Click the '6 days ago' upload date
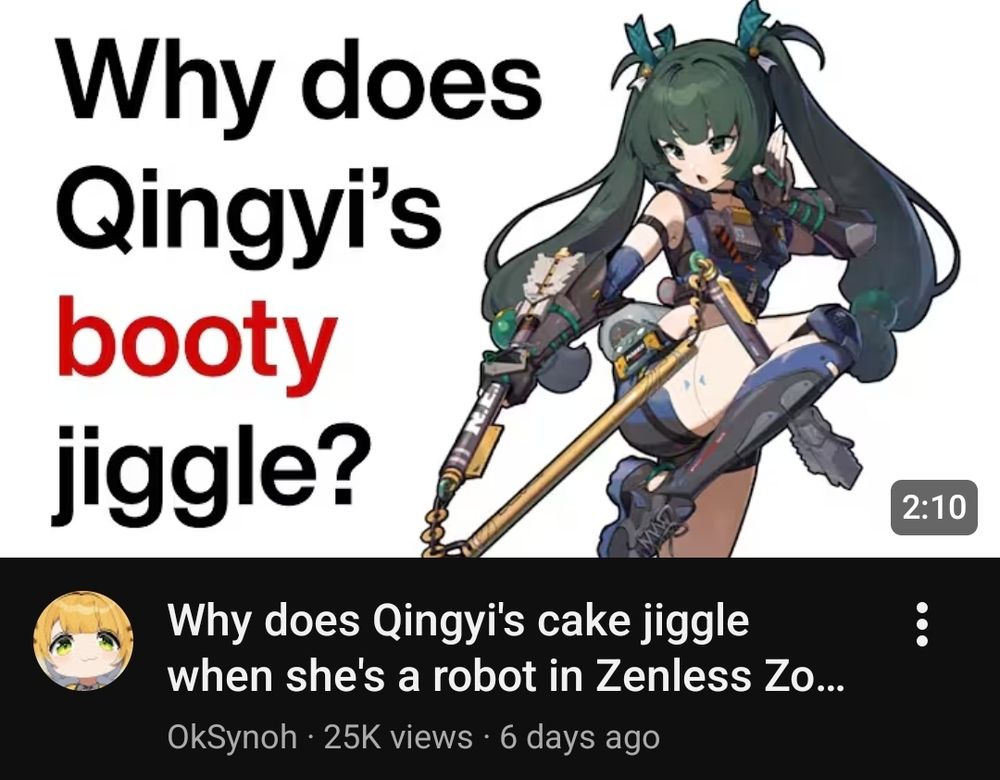This screenshot has height=780, width=1000. click(579, 738)
